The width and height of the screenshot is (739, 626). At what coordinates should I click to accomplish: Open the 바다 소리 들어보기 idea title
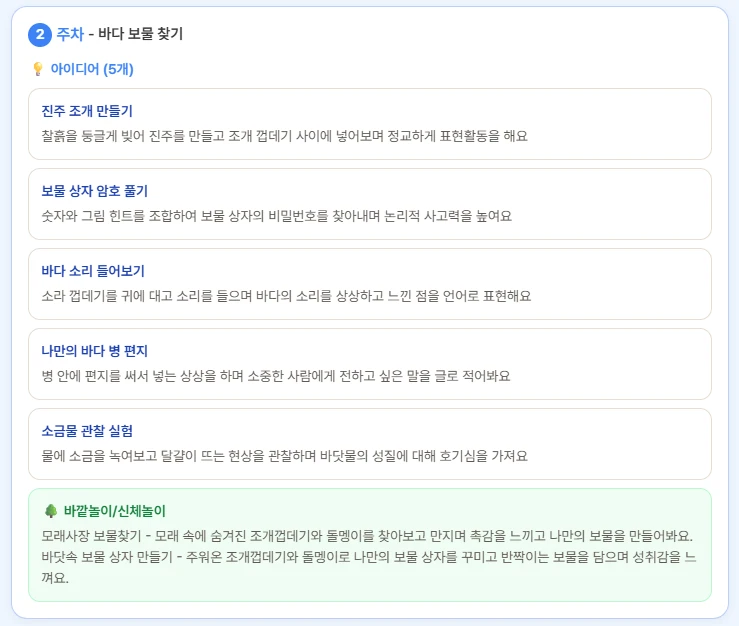pyautogui.click(x=93, y=271)
